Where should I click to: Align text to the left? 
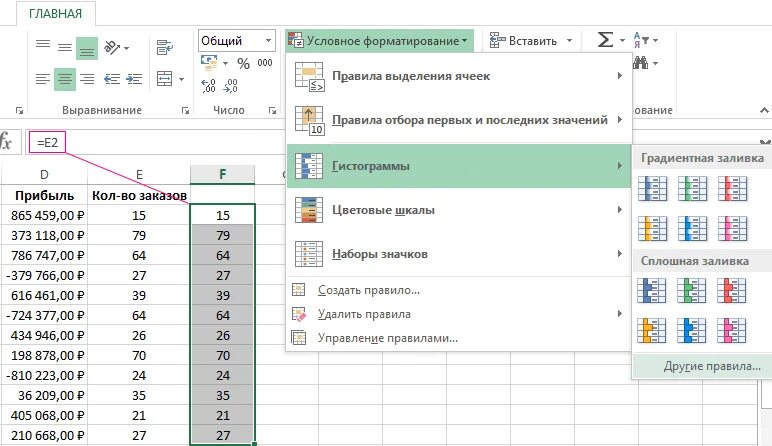[x=43, y=79]
